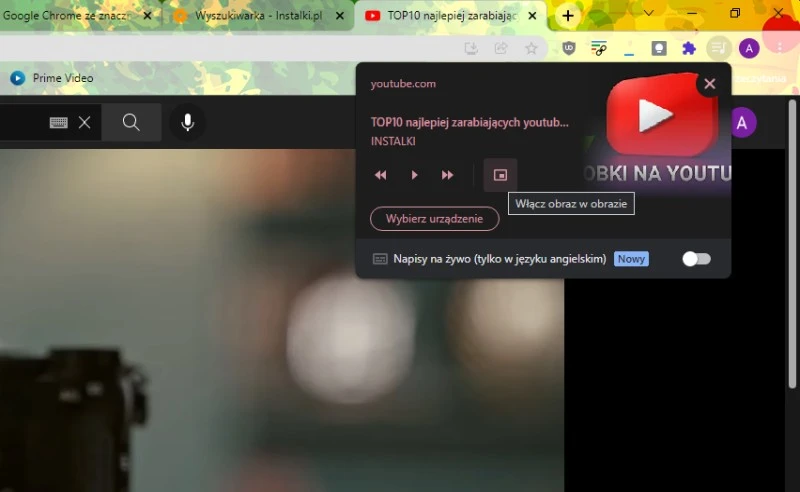Click the uBlock shield extension icon
The width and height of the screenshot is (800, 492).
tap(569, 48)
